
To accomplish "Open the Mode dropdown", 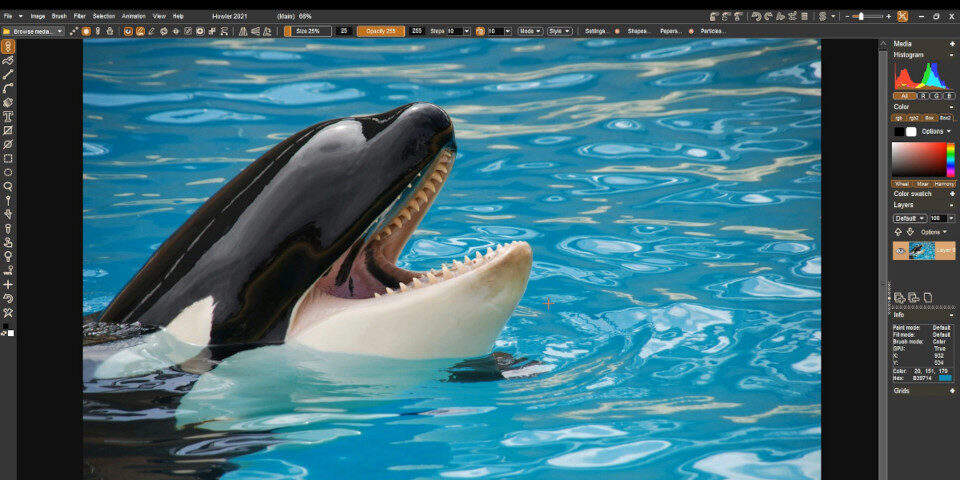I will click(x=530, y=31).
